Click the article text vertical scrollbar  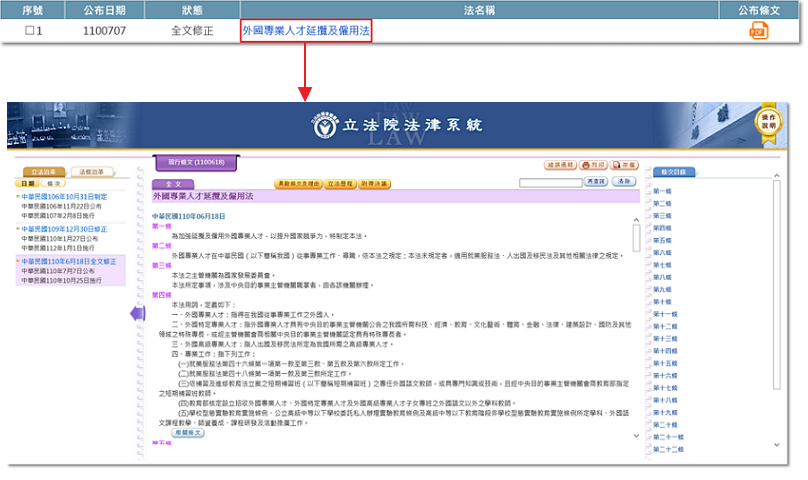coord(637,330)
